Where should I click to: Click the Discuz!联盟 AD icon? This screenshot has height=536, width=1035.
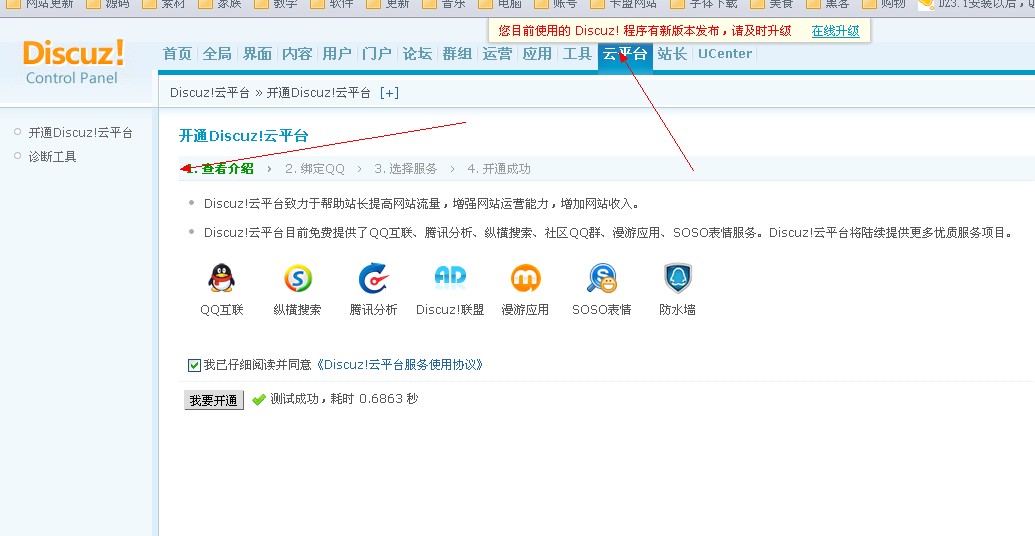450,277
